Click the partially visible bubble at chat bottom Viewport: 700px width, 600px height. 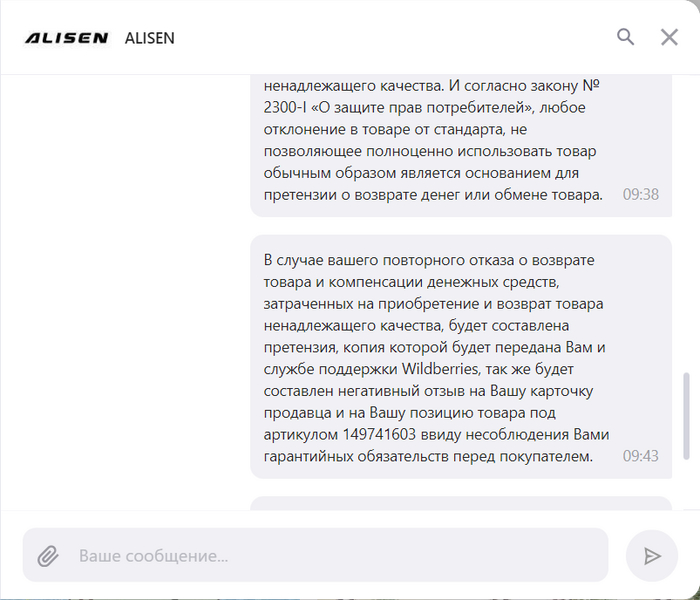point(461,503)
